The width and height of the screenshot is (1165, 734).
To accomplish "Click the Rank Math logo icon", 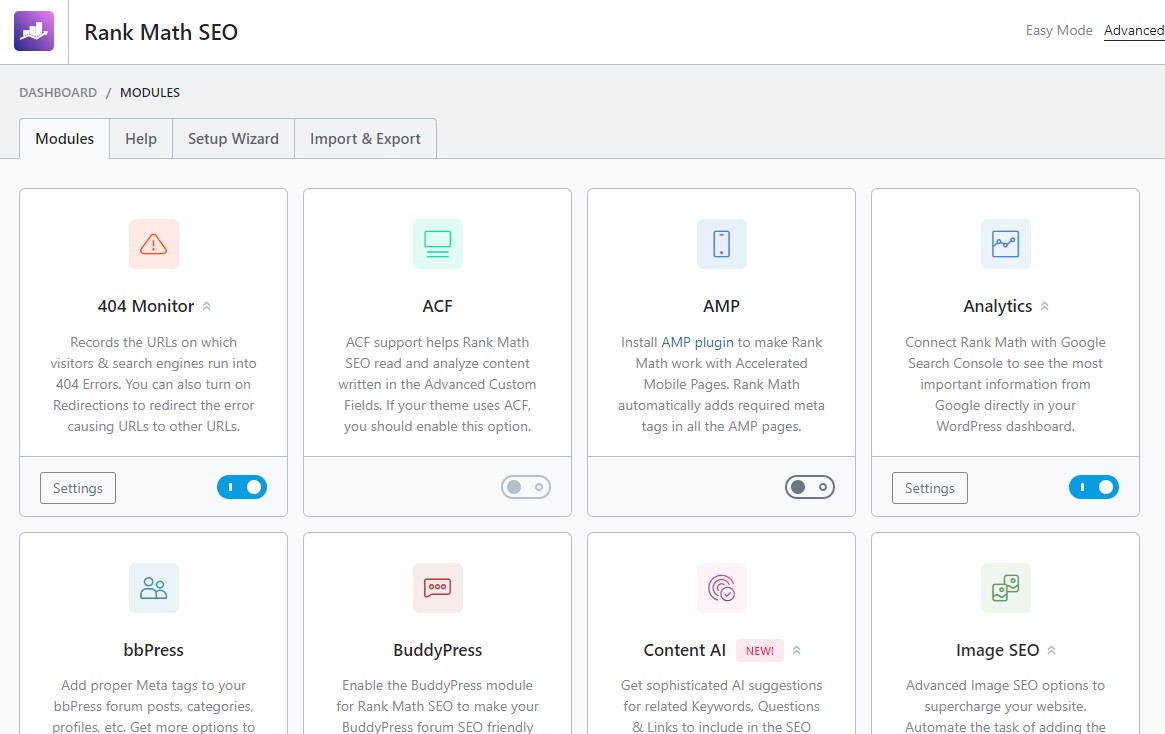I will click(x=34, y=31).
